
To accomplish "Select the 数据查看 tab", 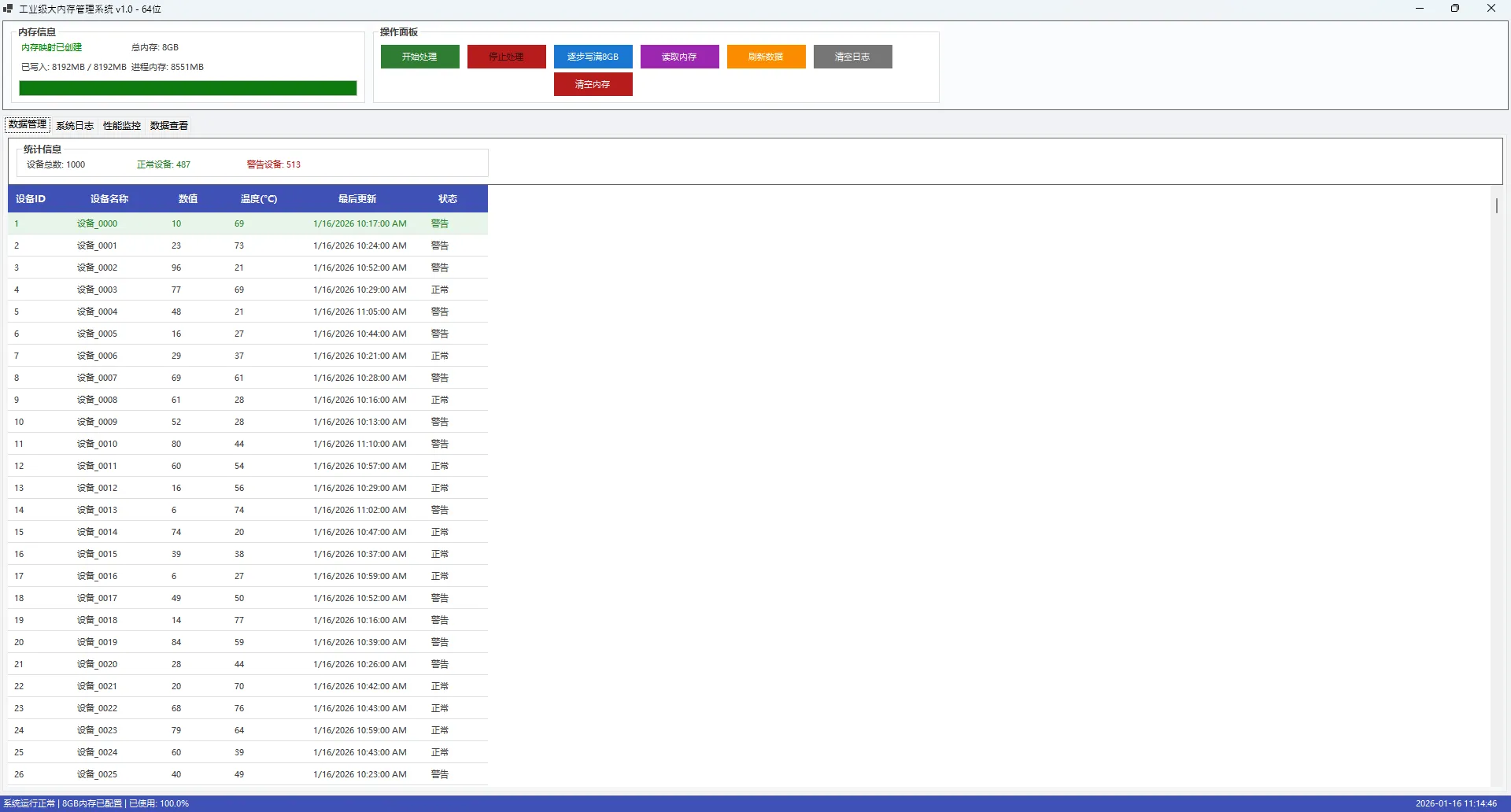I will tap(169, 126).
